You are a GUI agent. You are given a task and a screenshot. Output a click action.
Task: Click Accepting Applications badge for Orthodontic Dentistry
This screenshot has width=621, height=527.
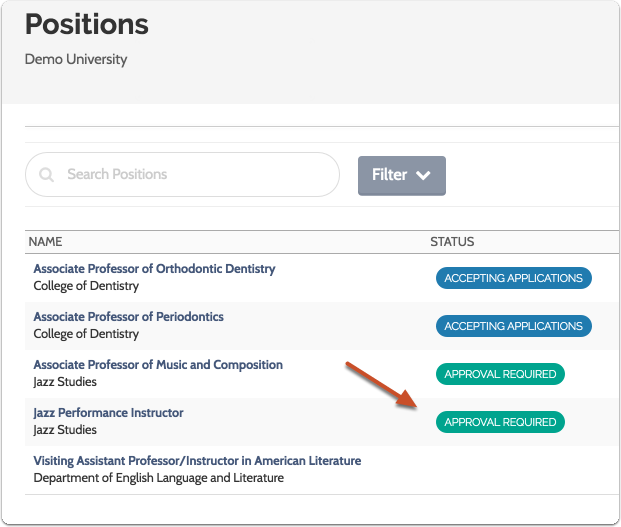[x=513, y=278]
